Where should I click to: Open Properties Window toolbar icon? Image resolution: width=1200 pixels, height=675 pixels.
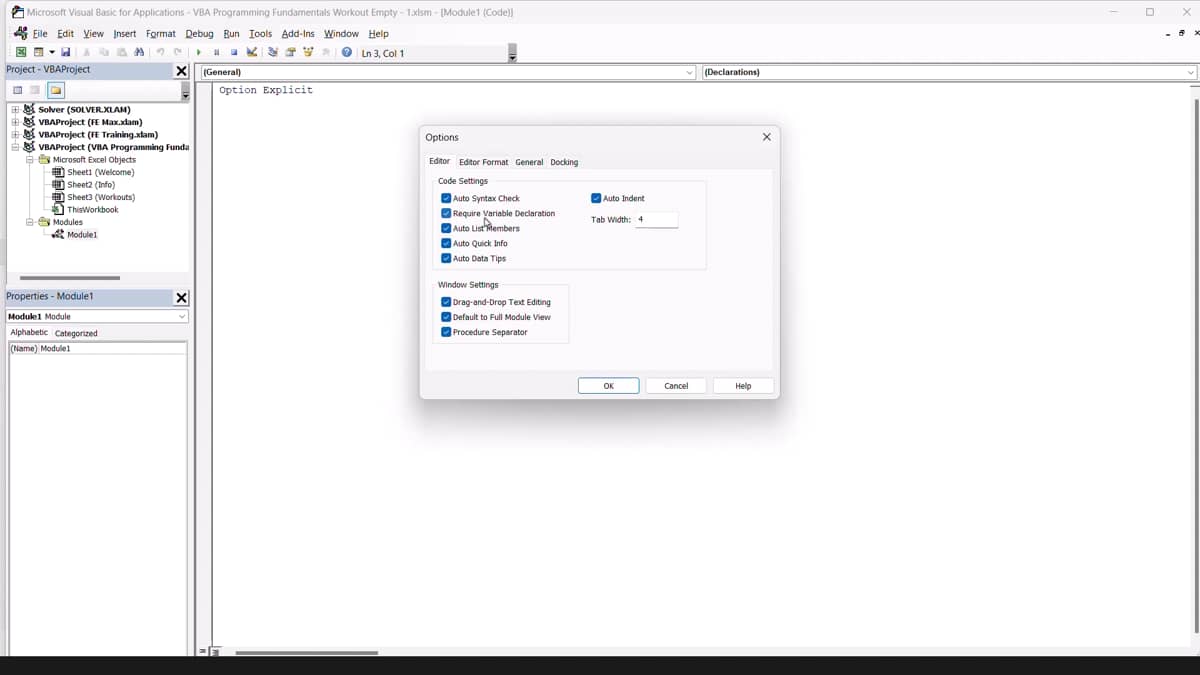[290, 52]
